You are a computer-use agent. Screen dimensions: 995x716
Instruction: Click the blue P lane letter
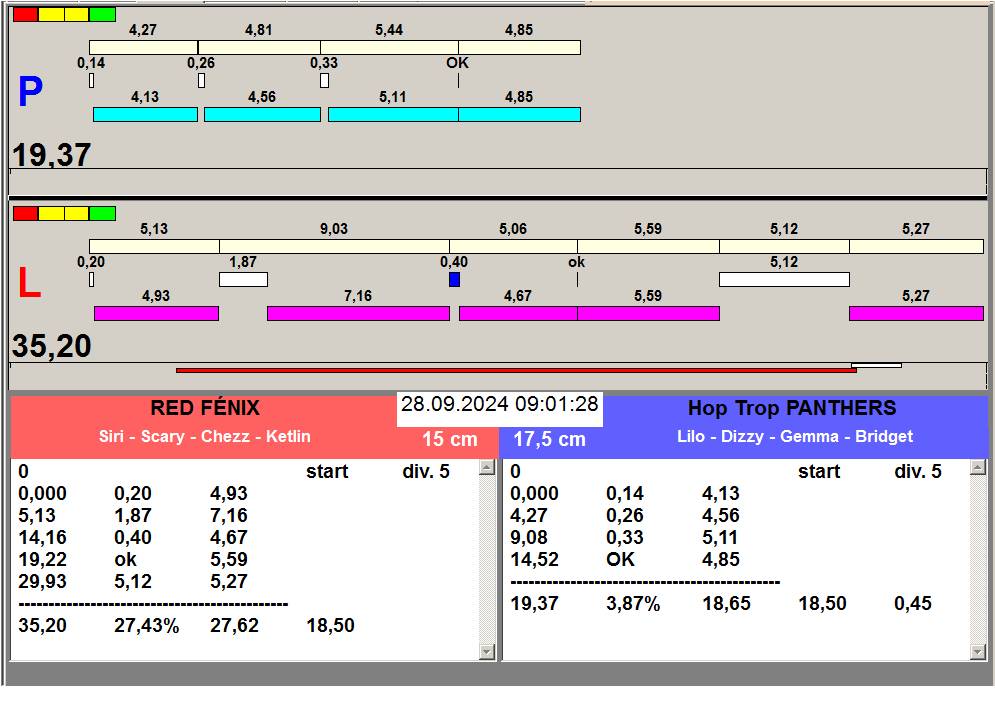(x=30, y=93)
